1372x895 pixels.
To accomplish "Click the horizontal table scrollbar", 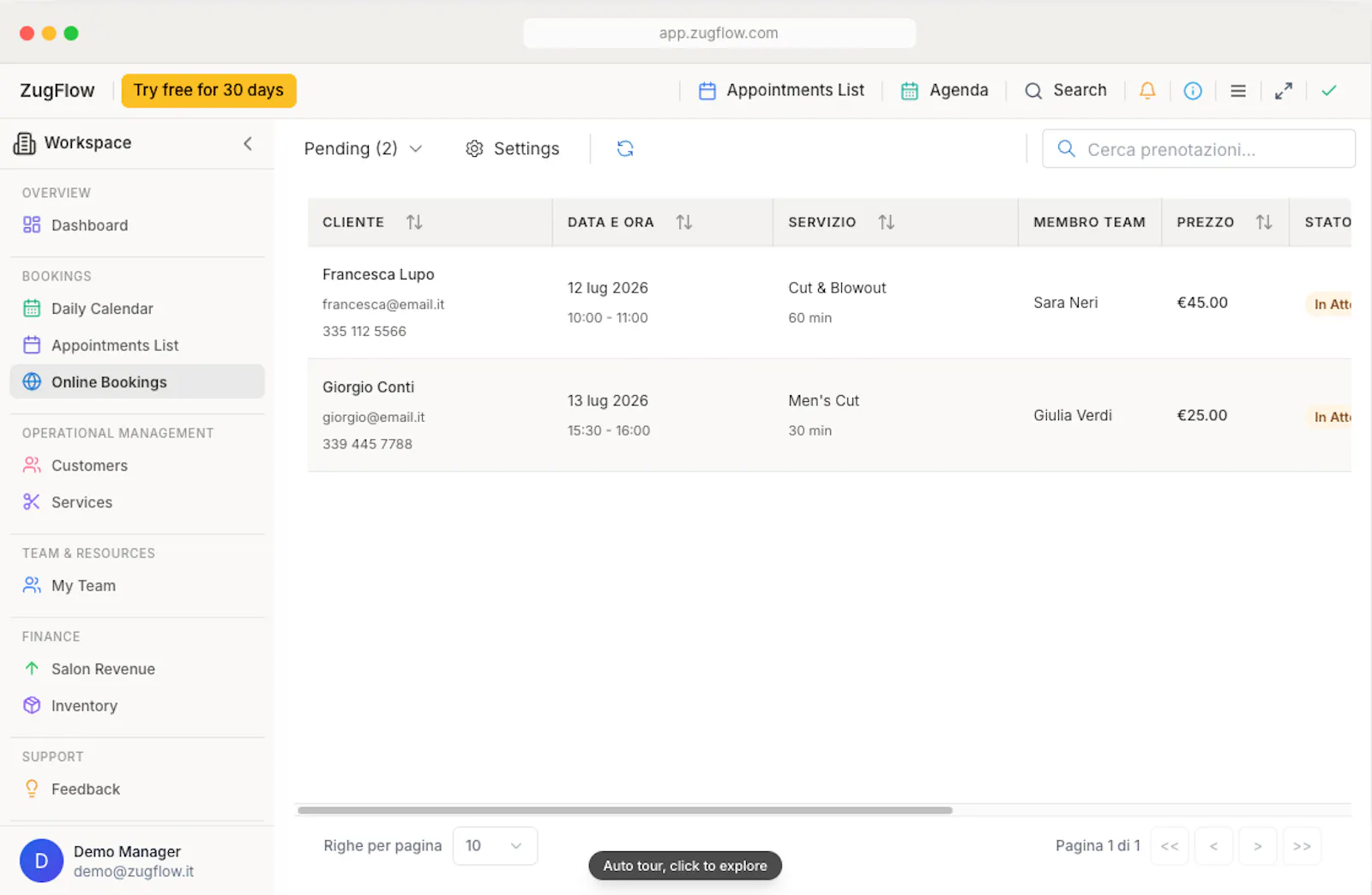I will [625, 810].
